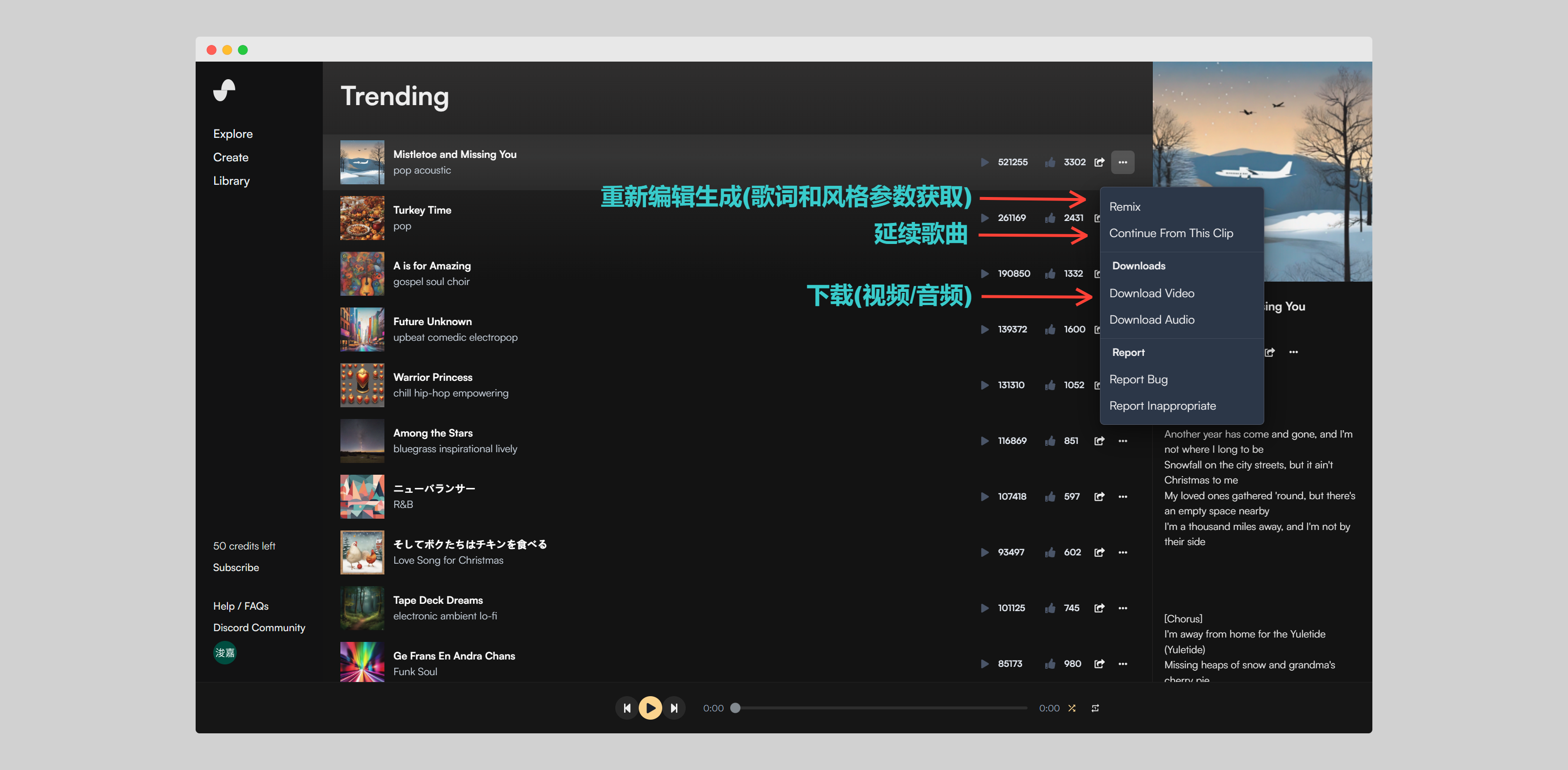Toggle repeat in the player bar
The image size is (1568, 770).
[1095, 708]
